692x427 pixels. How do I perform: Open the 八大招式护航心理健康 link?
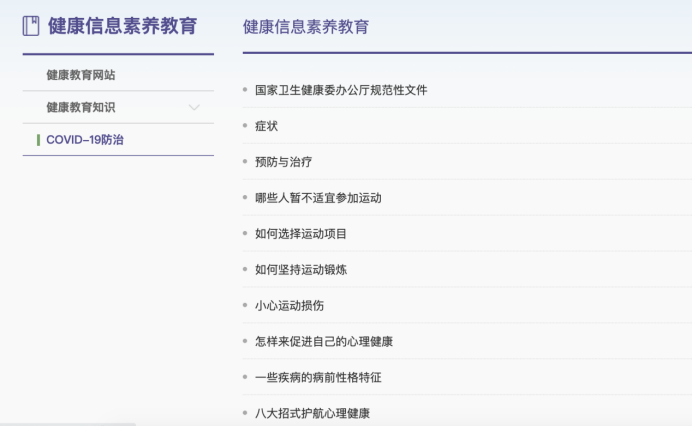312,413
